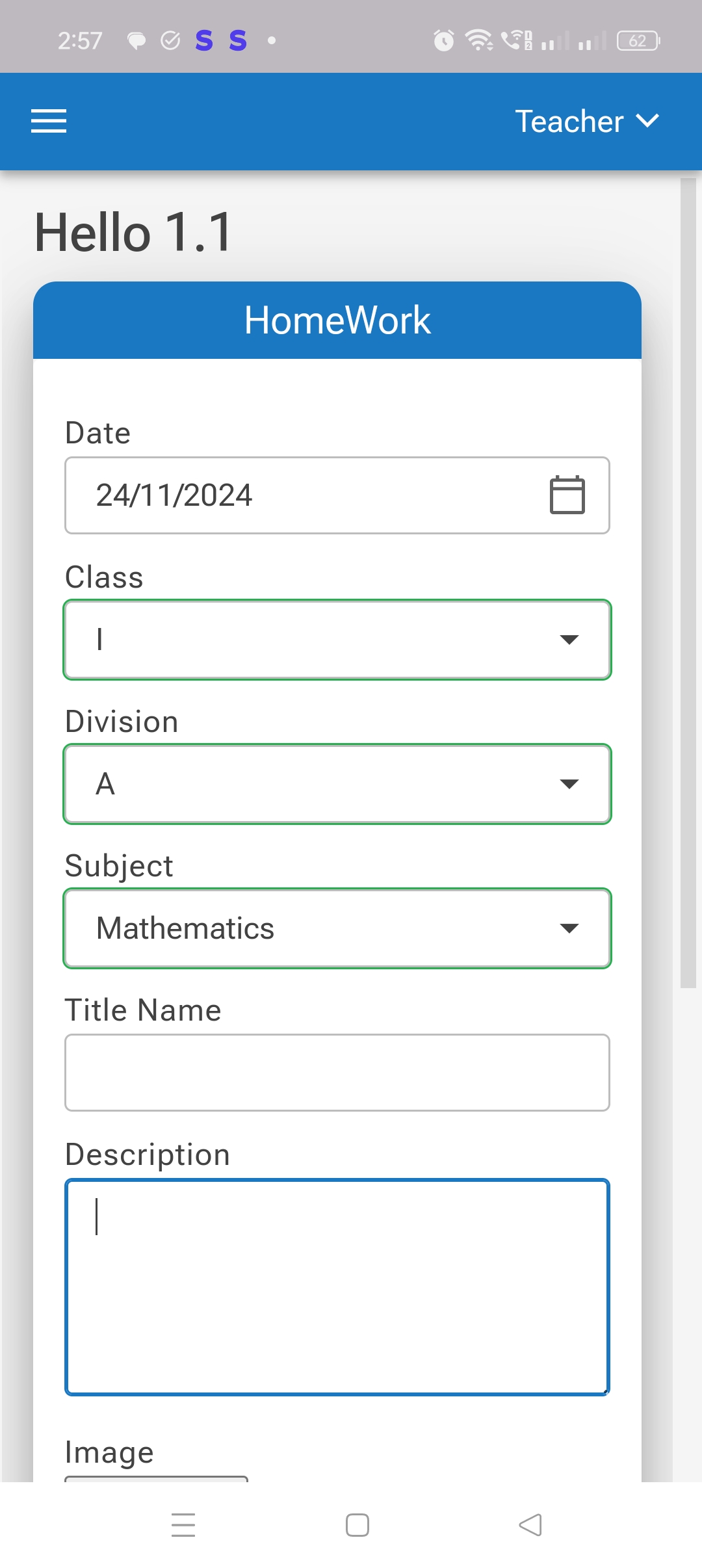Tap the Wi-Fi status bar icon

pyautogui.click(x=479, y=41)
